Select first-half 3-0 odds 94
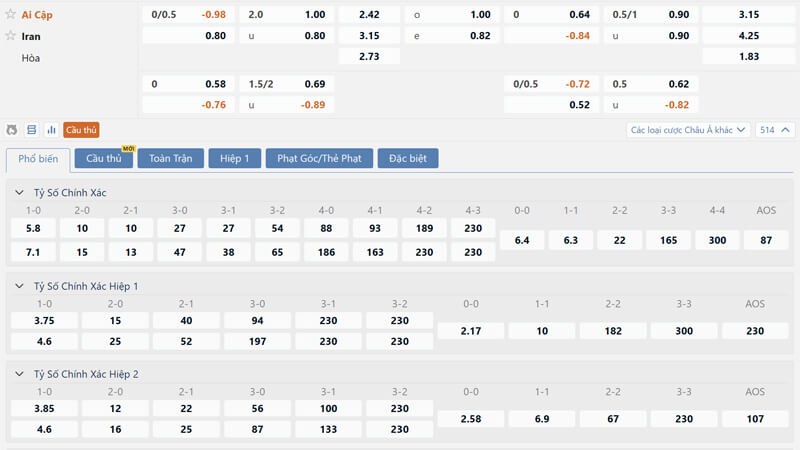The image size is (800, 450). pyautogui.click(x=257, y=320)
